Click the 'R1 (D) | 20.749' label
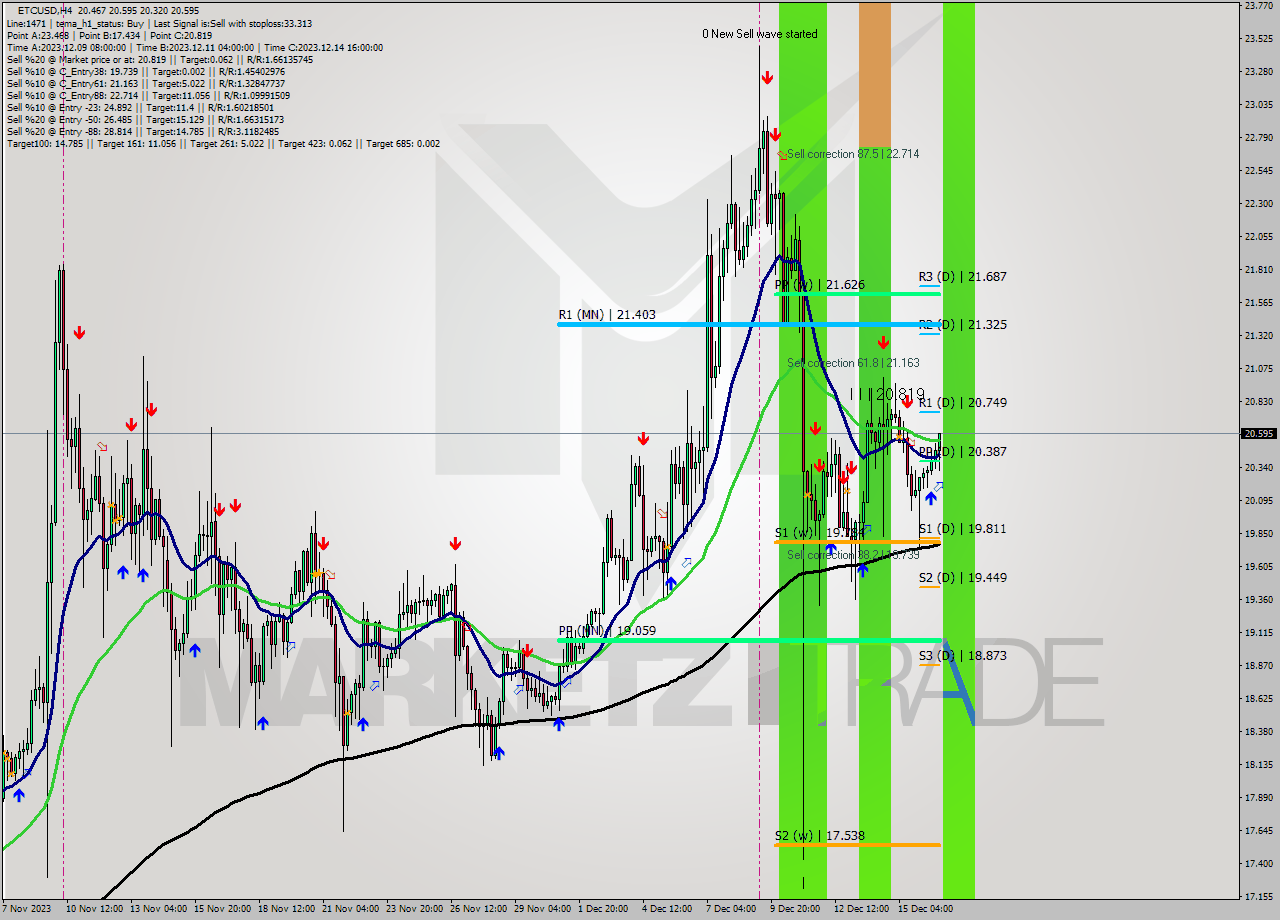The width and height of the screenshot is (1280, 920). click(x=963, y=402)
